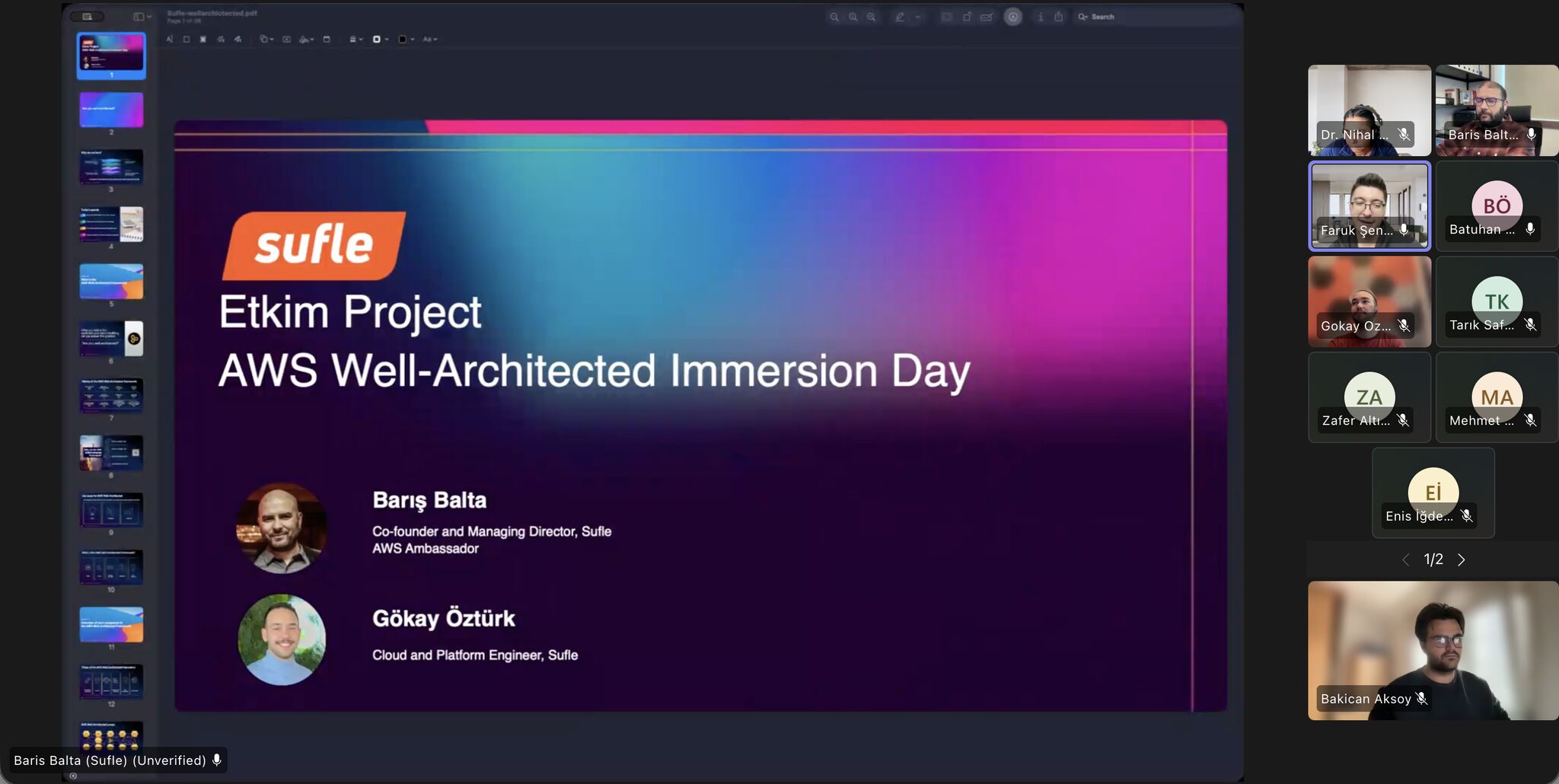Click the Eİ avatar of Enis İğde...
This screenshot has width=1559, height=784.
pyautogui.click(x=1433, y=492)
